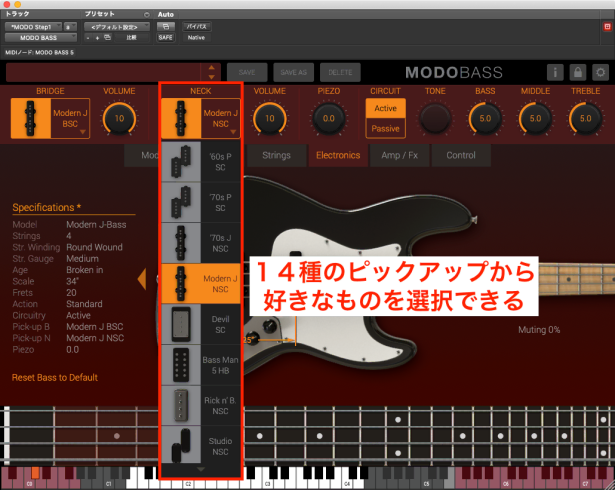Open the default preset dropdown
615x490 pixels.
click(x=117, y=27)
